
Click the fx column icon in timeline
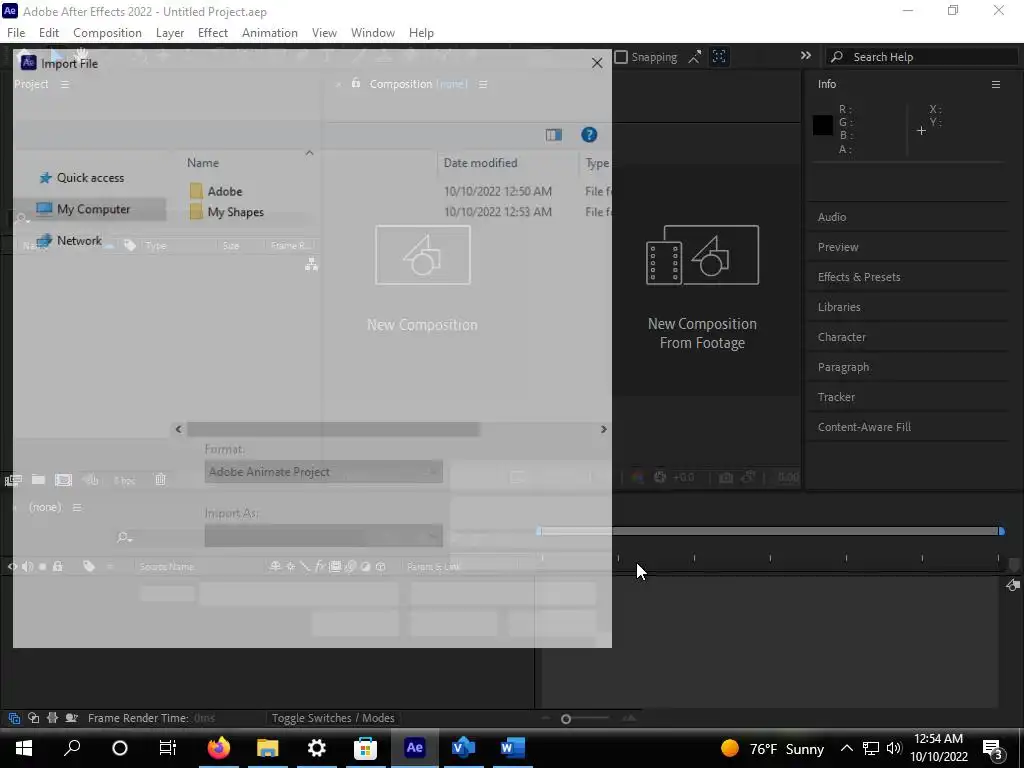coord(320,566)
